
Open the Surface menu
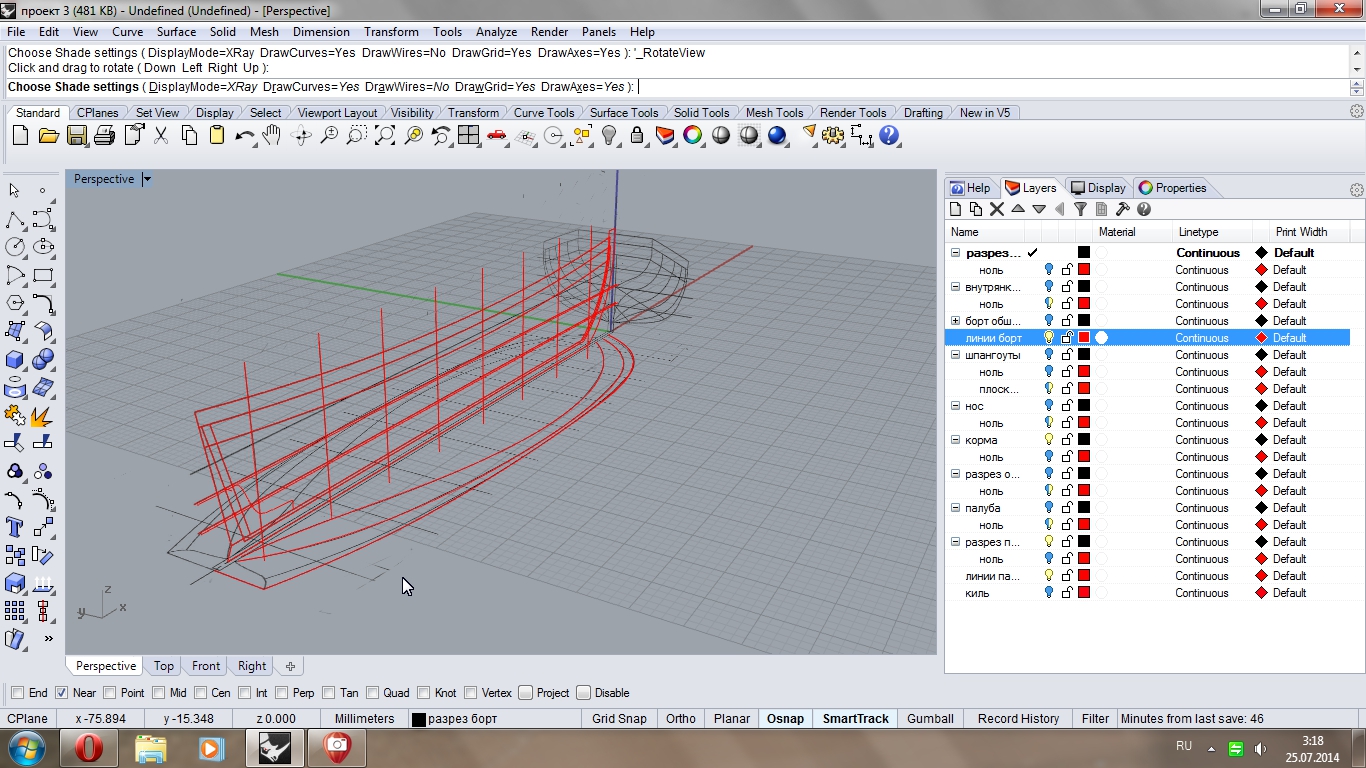coord(176,32)
